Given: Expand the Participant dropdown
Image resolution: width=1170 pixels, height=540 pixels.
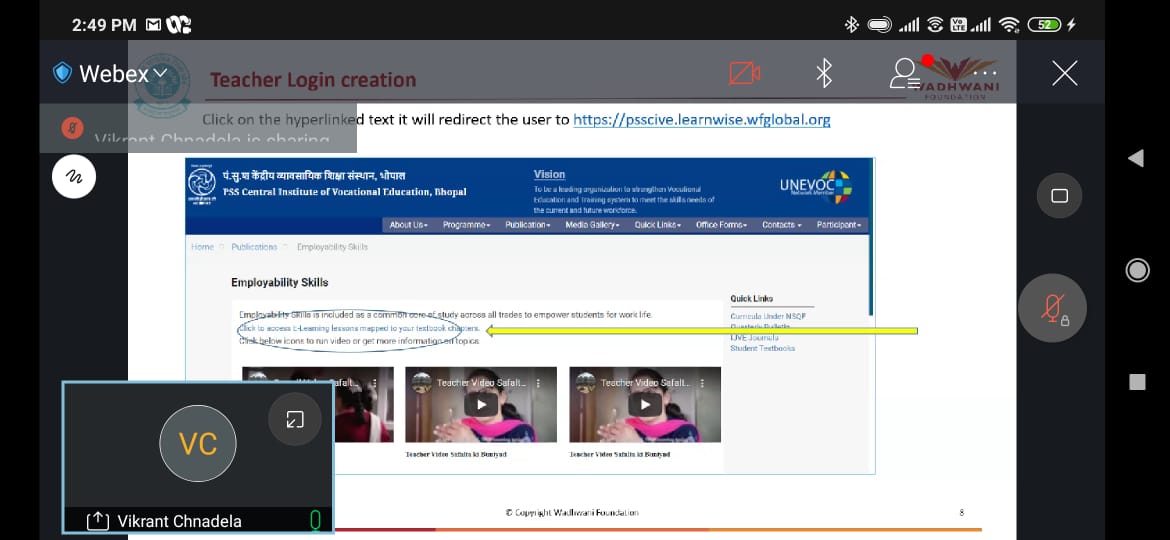Looking at the screenshot, I should click(839, 225).
